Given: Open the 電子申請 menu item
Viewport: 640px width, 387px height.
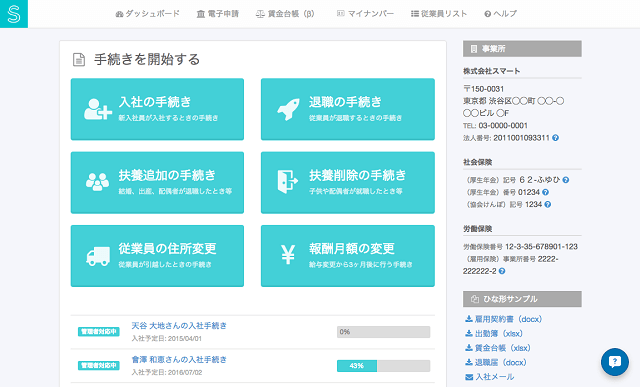Looking at the screenshot, I should [x=218, y=14].
